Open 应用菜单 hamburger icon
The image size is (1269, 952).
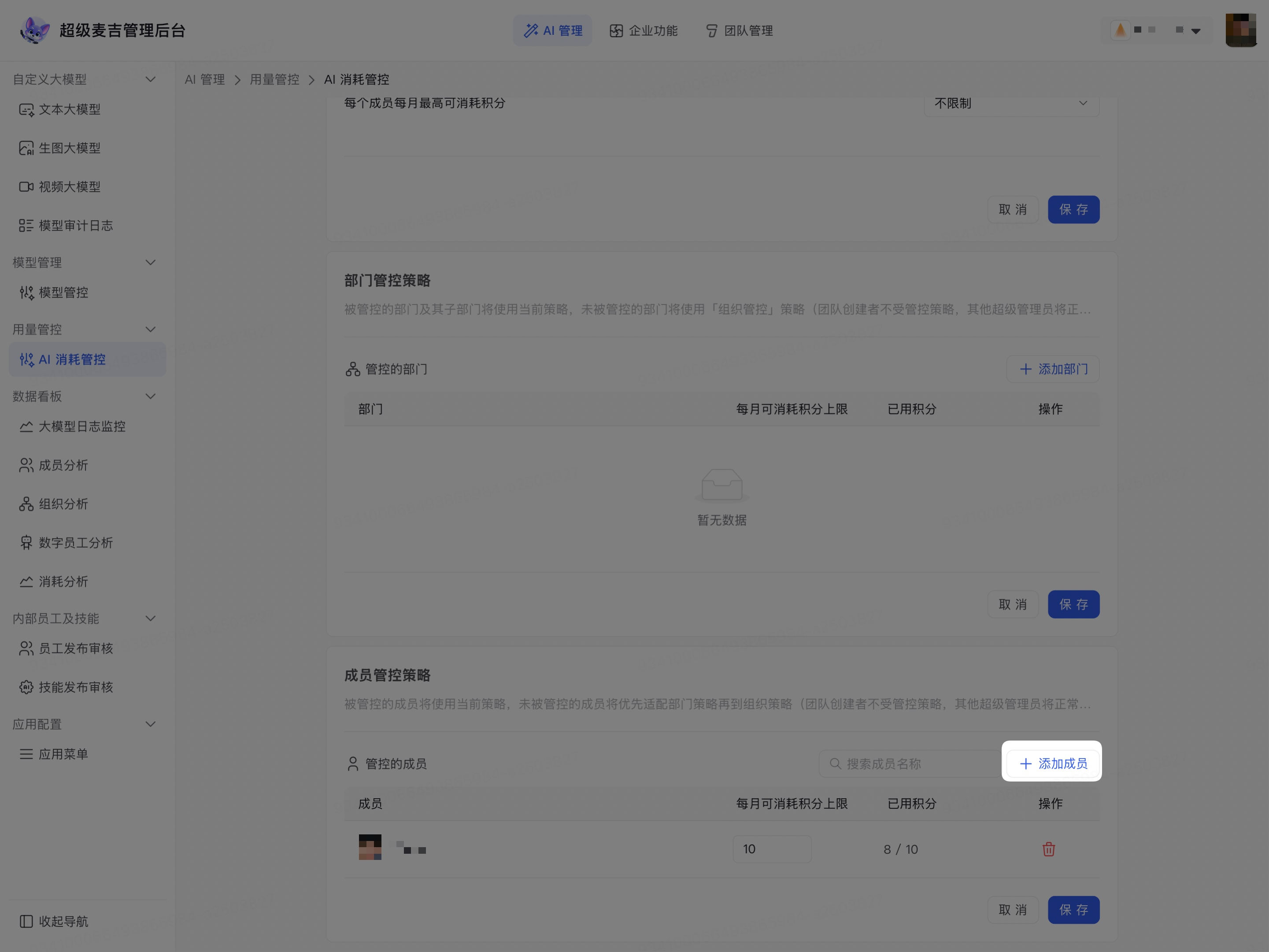[26, 754]
